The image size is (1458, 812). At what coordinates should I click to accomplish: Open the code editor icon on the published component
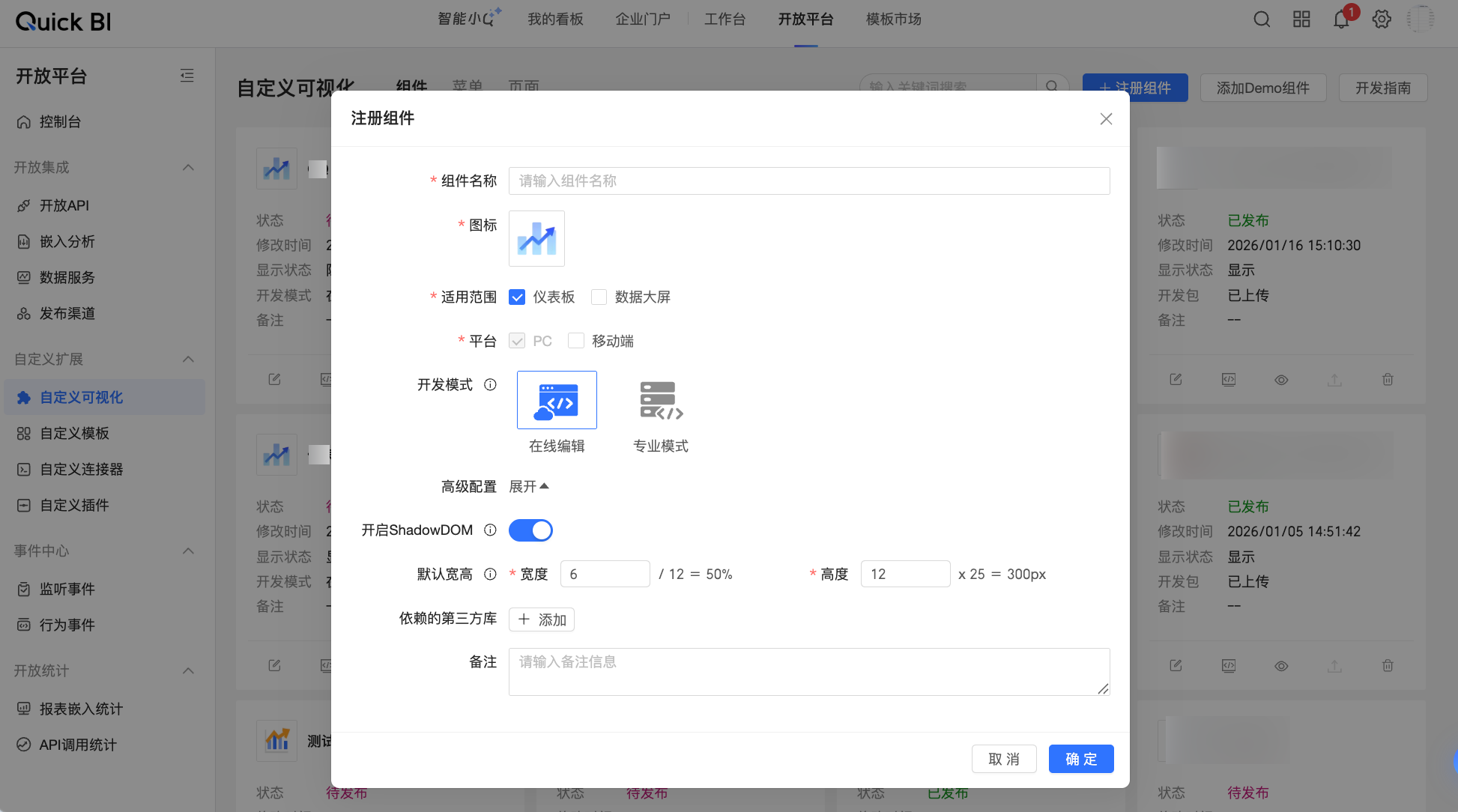click(1228, 380)
